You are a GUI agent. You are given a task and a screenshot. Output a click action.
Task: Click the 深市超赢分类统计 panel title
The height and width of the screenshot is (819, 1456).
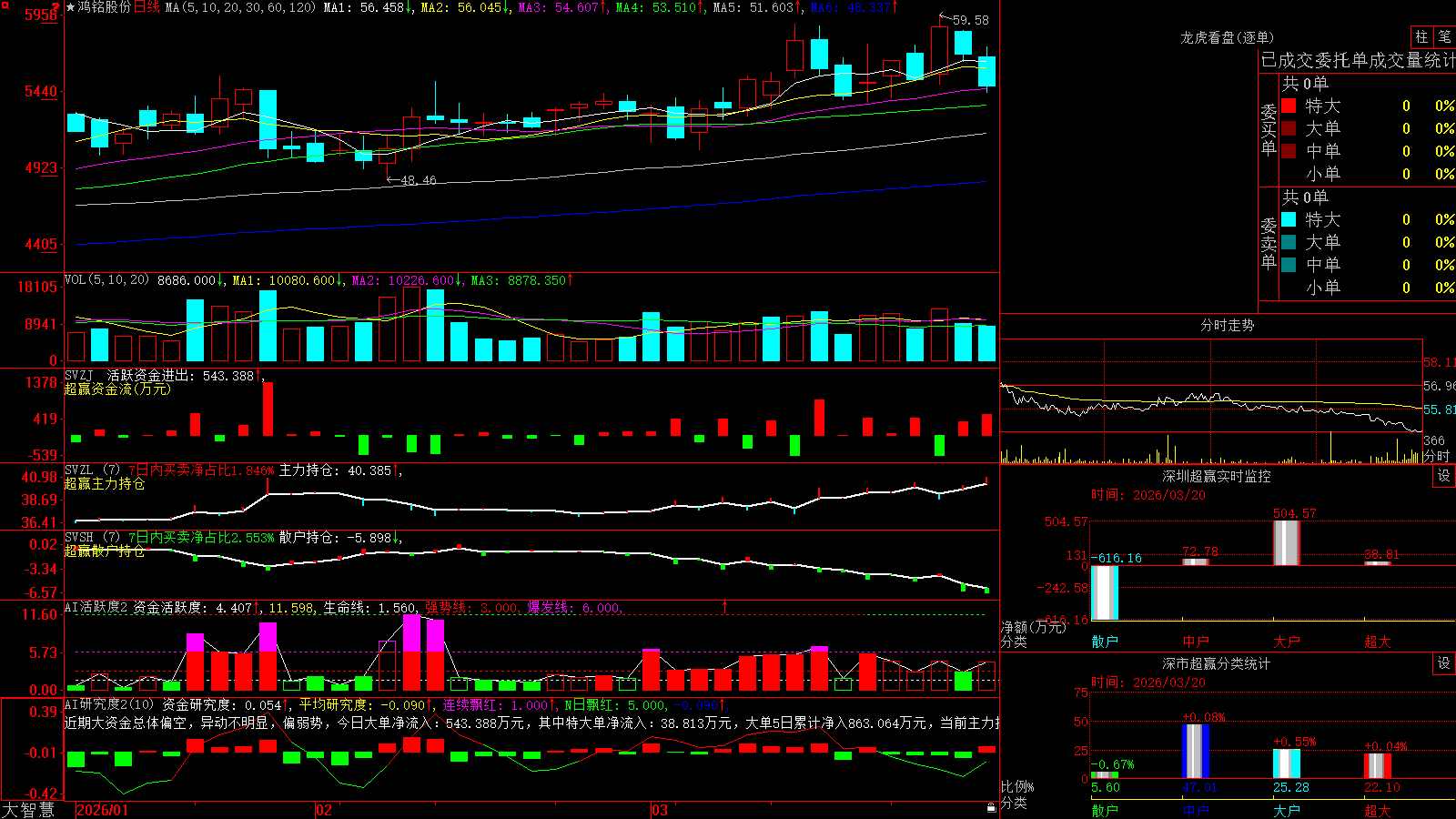tap(1217, 663)
